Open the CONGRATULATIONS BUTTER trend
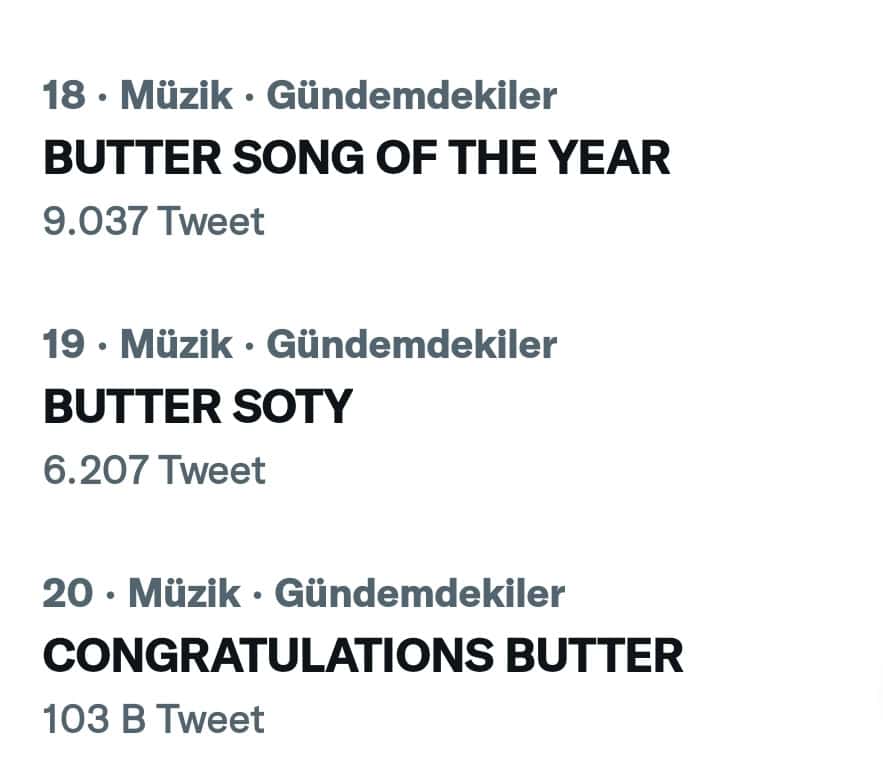Screen dimensions: 883x769 [x=363, y=656]
